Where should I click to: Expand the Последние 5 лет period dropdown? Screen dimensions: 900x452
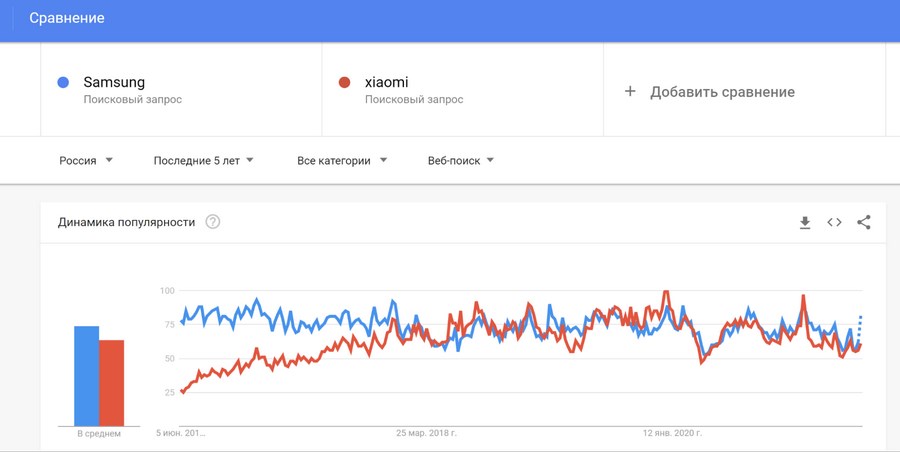pyautogui.click(x=203, y=161)
